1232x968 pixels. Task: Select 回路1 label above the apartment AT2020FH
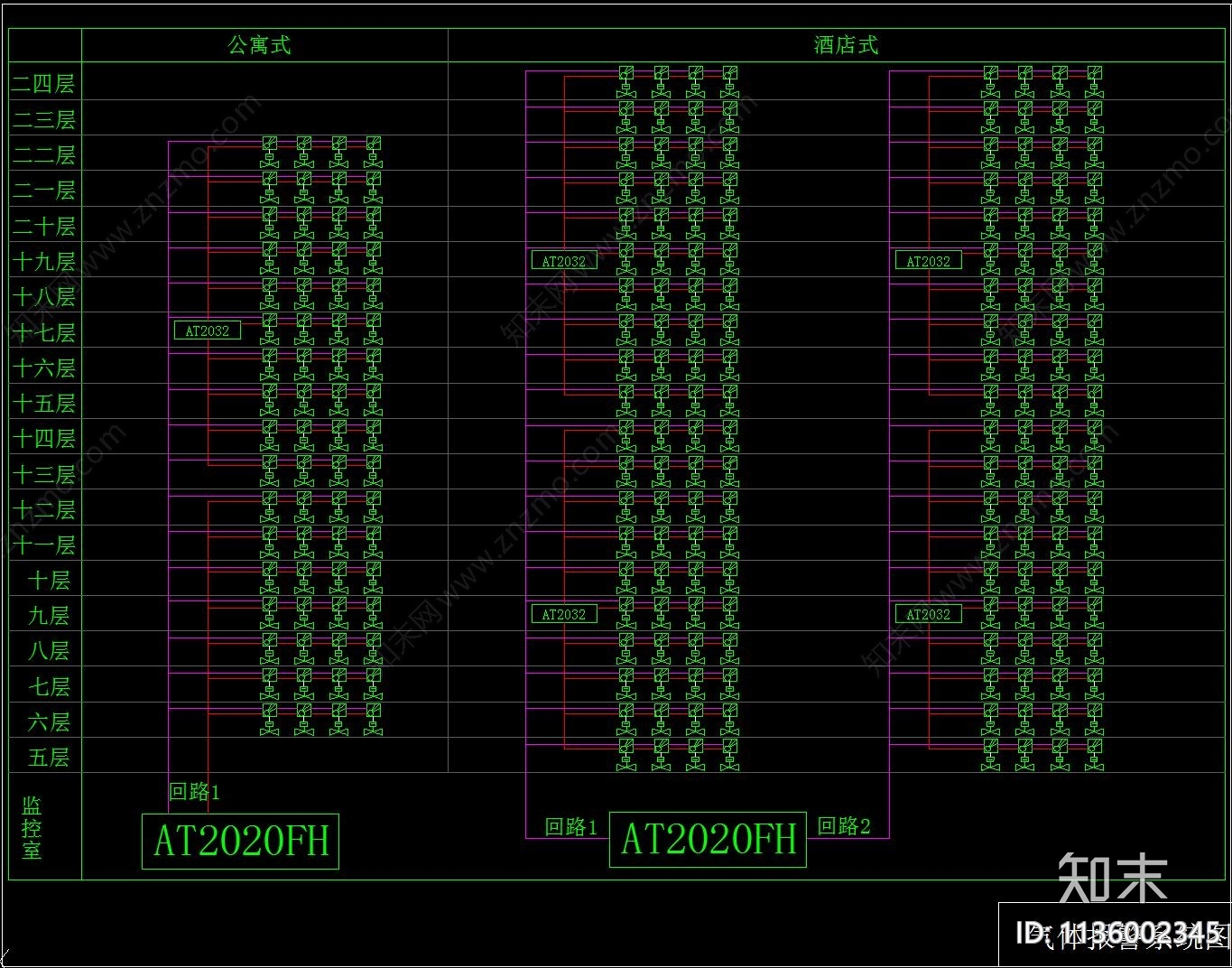pyautogui.click(x=195, y=792)
